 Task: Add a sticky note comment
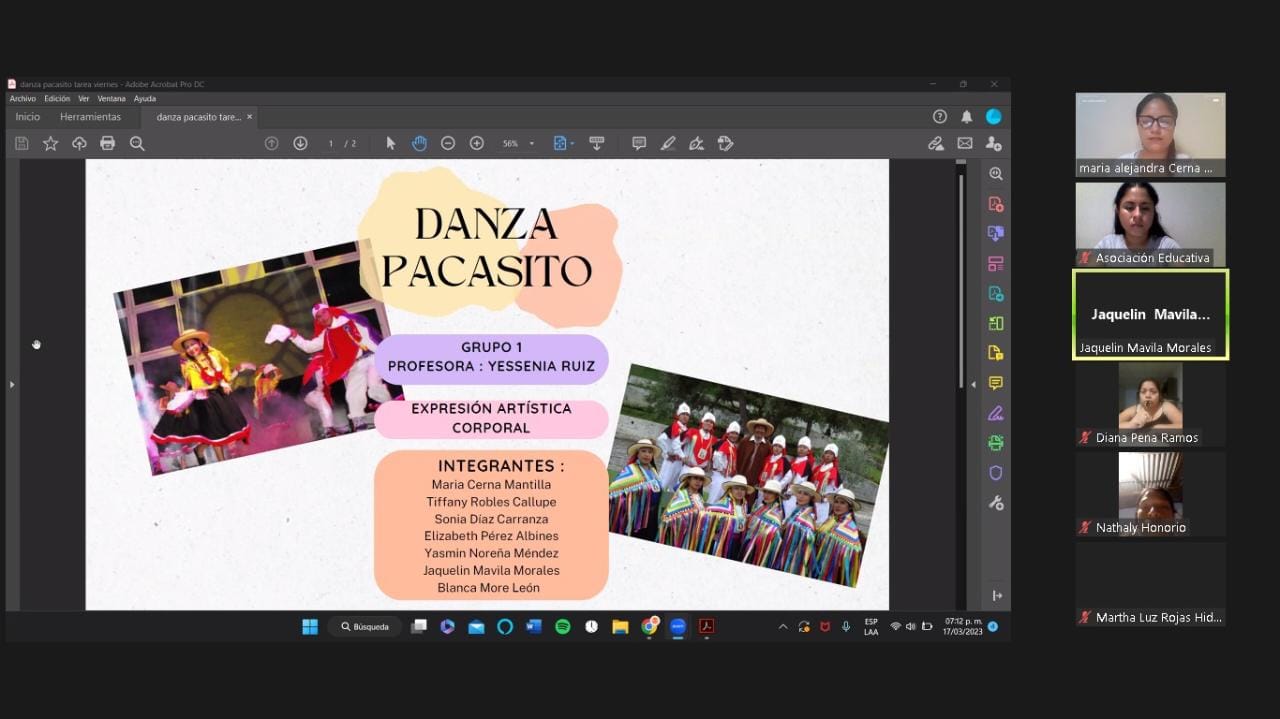639,143
